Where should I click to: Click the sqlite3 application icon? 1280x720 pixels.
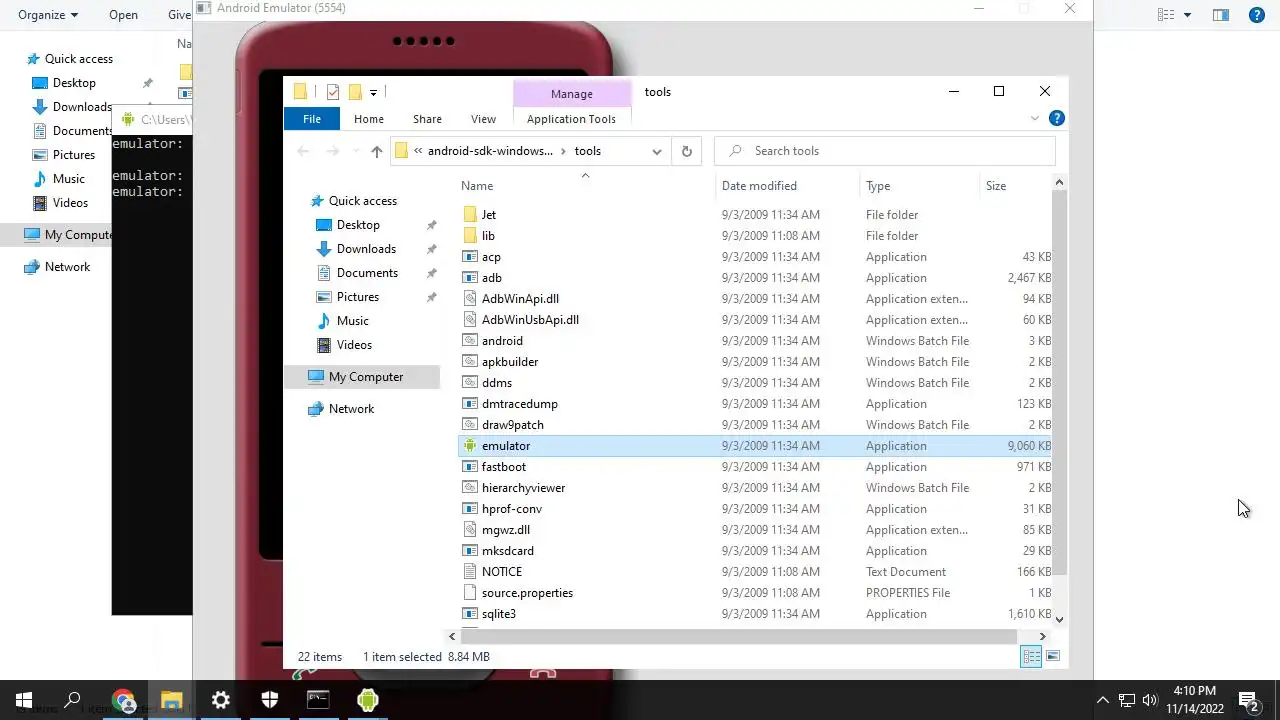tap(470, 614)
